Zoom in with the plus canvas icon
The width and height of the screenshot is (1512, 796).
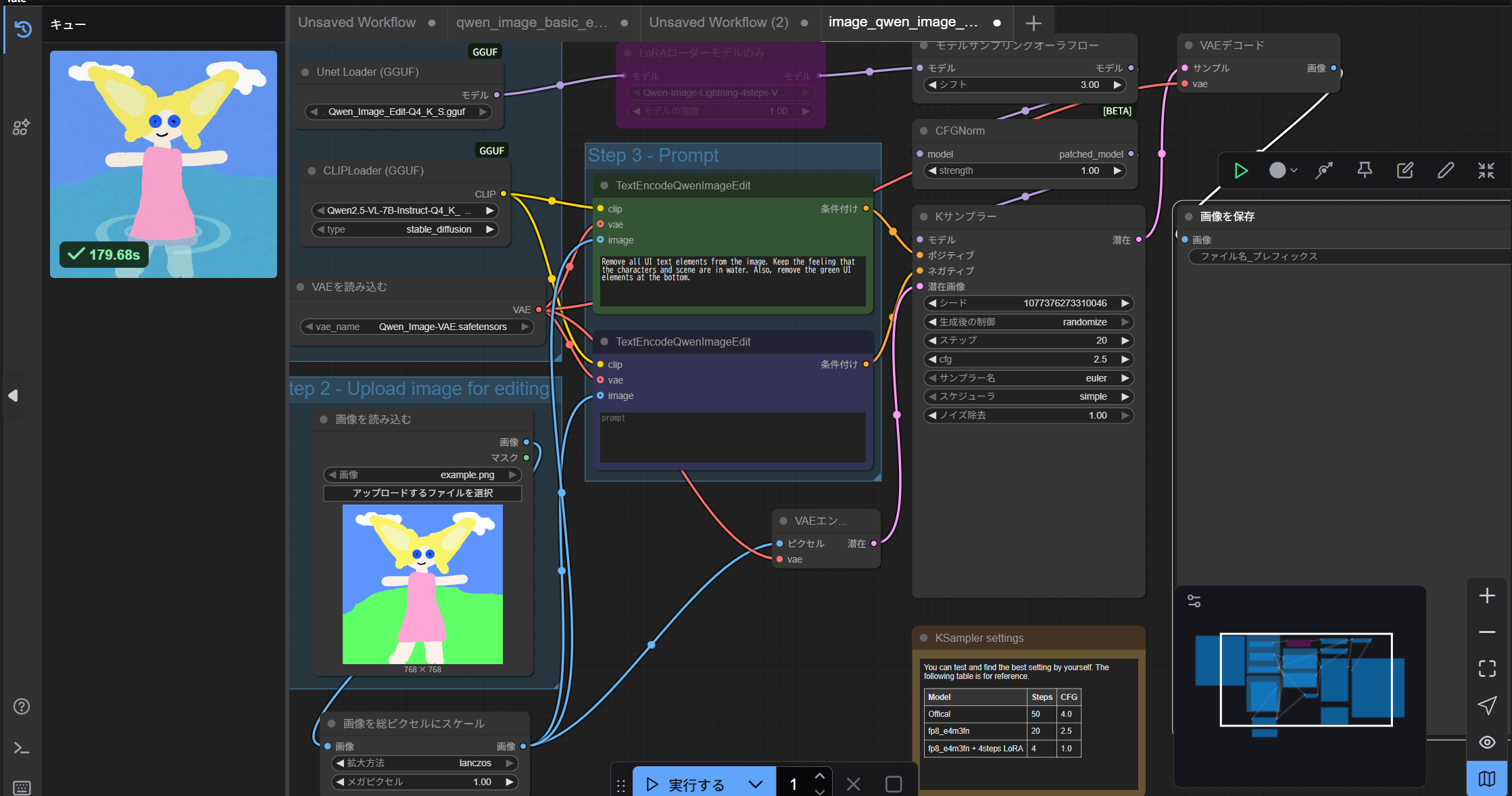pos(1486,596)
